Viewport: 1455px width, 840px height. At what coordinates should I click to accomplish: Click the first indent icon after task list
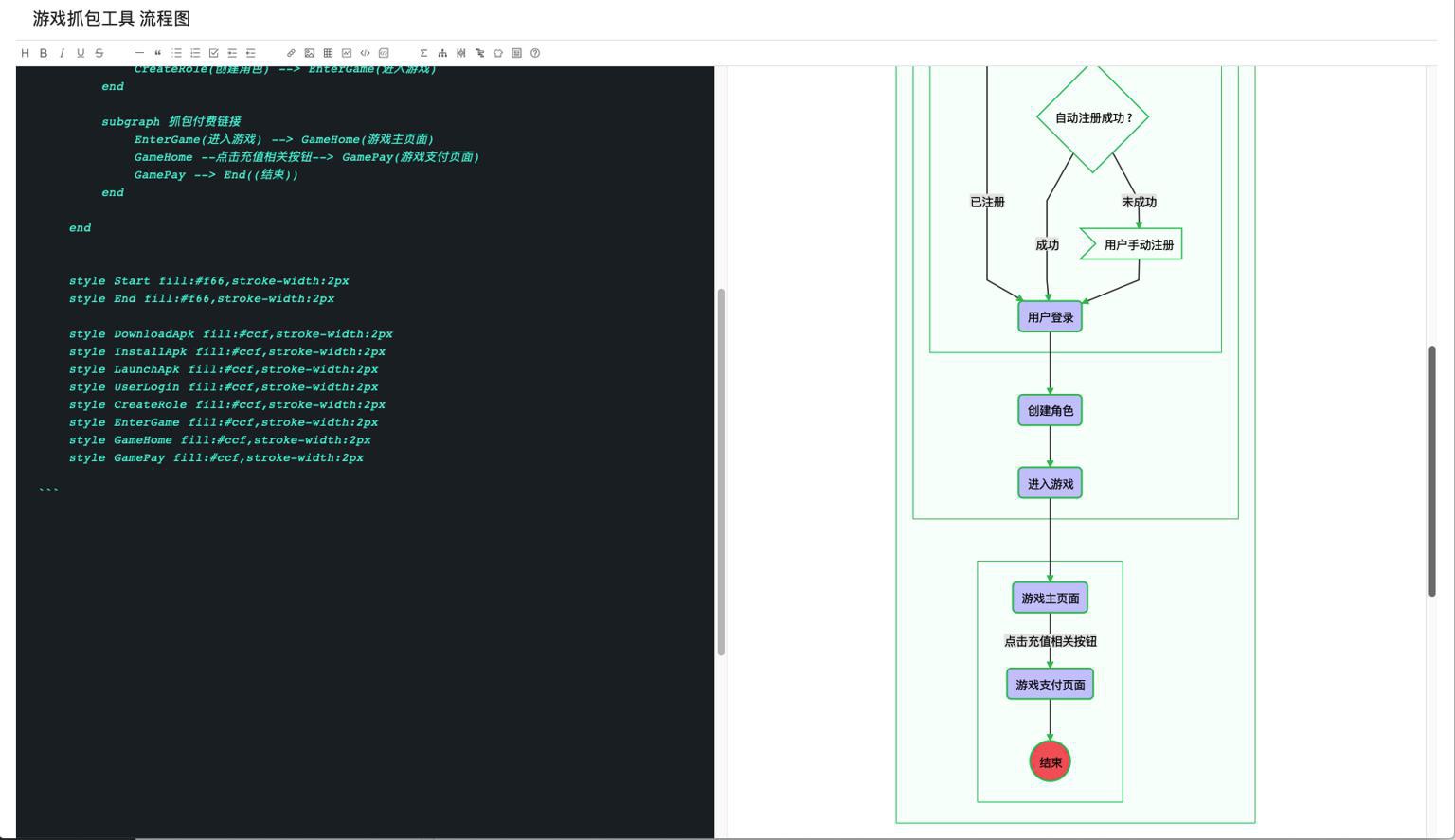[232, 53]
